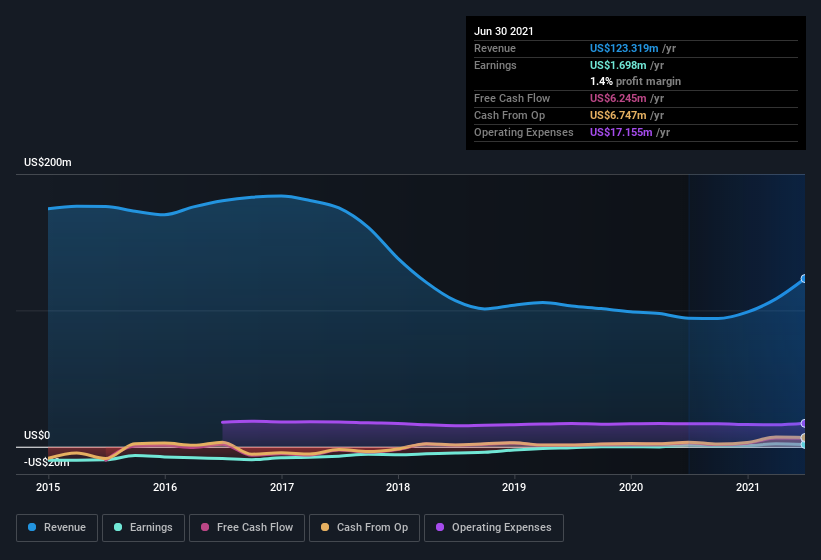This screenshot has height=560, width=821.
Task: Click the US$17.155m operating expenses value
Action: click(621, 132)
